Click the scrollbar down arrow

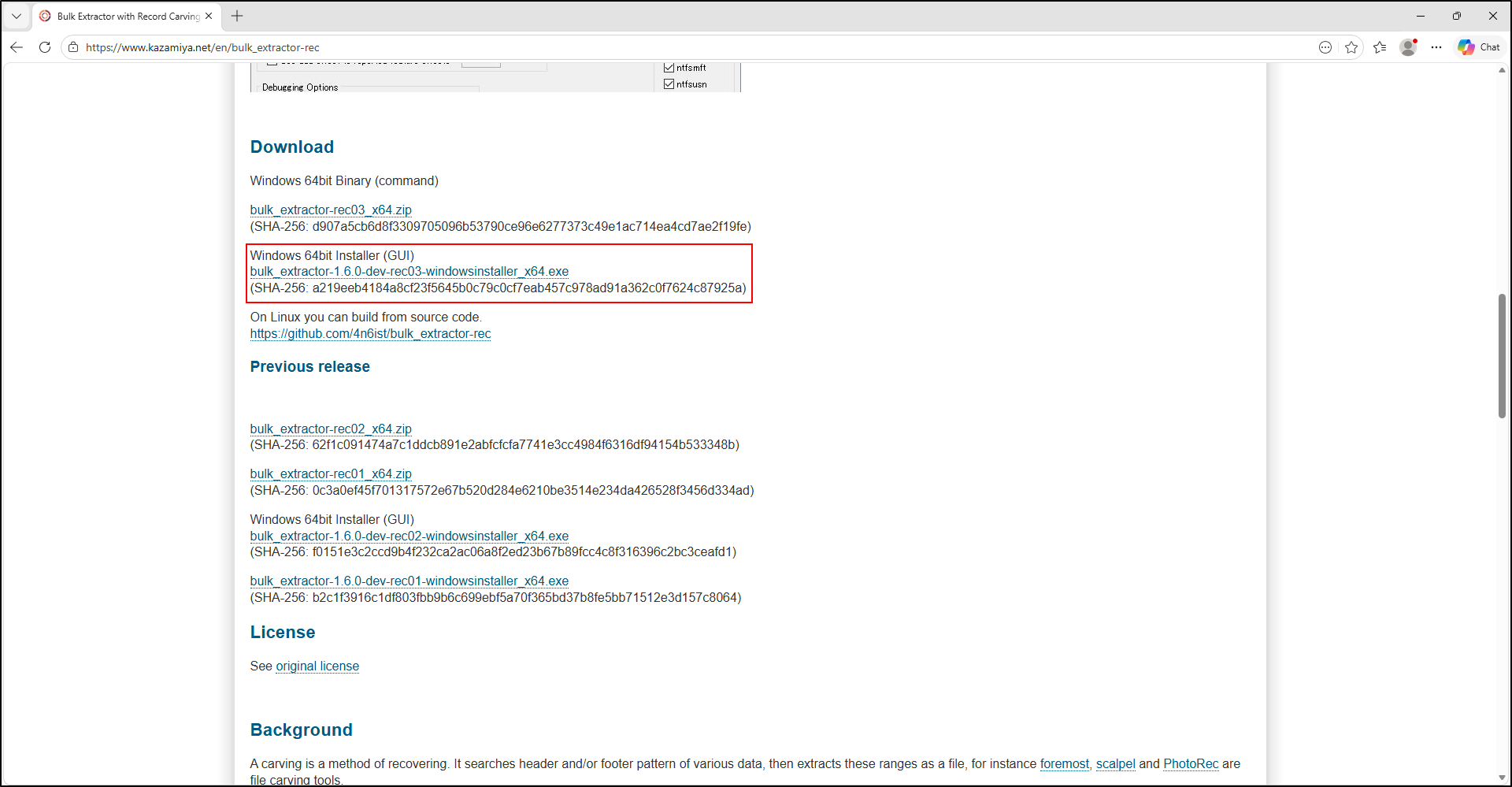pos(1502,778)
